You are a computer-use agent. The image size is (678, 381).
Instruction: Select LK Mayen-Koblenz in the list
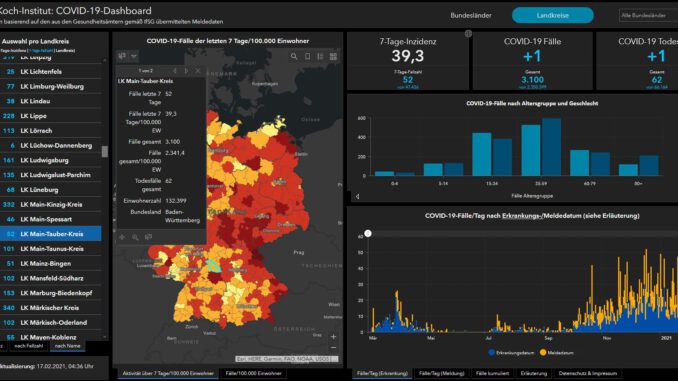(51, 336)
